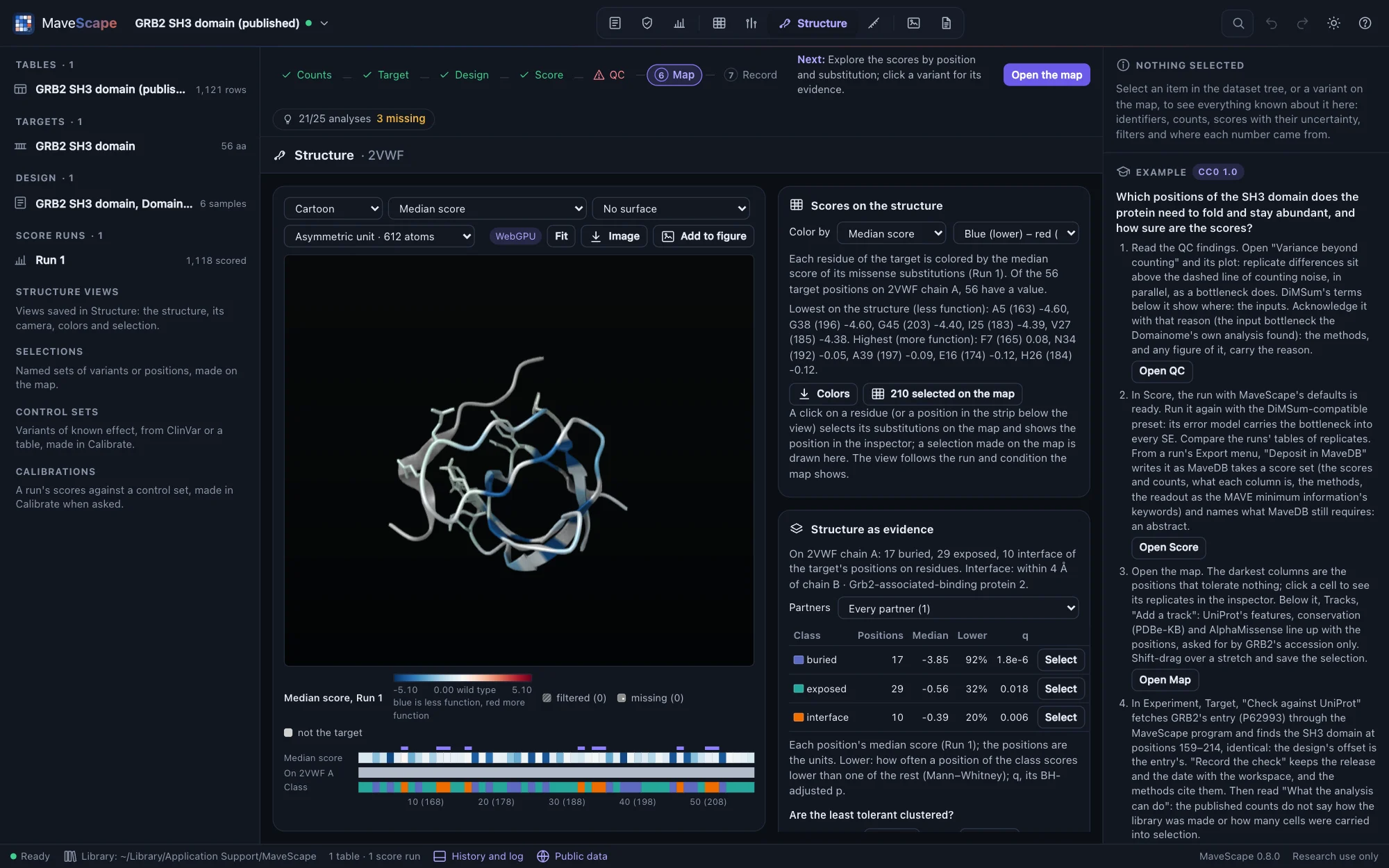Toggle the not the target legend entry
Image resolution: width=1389 pixels, height=868 pixels.
[323, 733]
